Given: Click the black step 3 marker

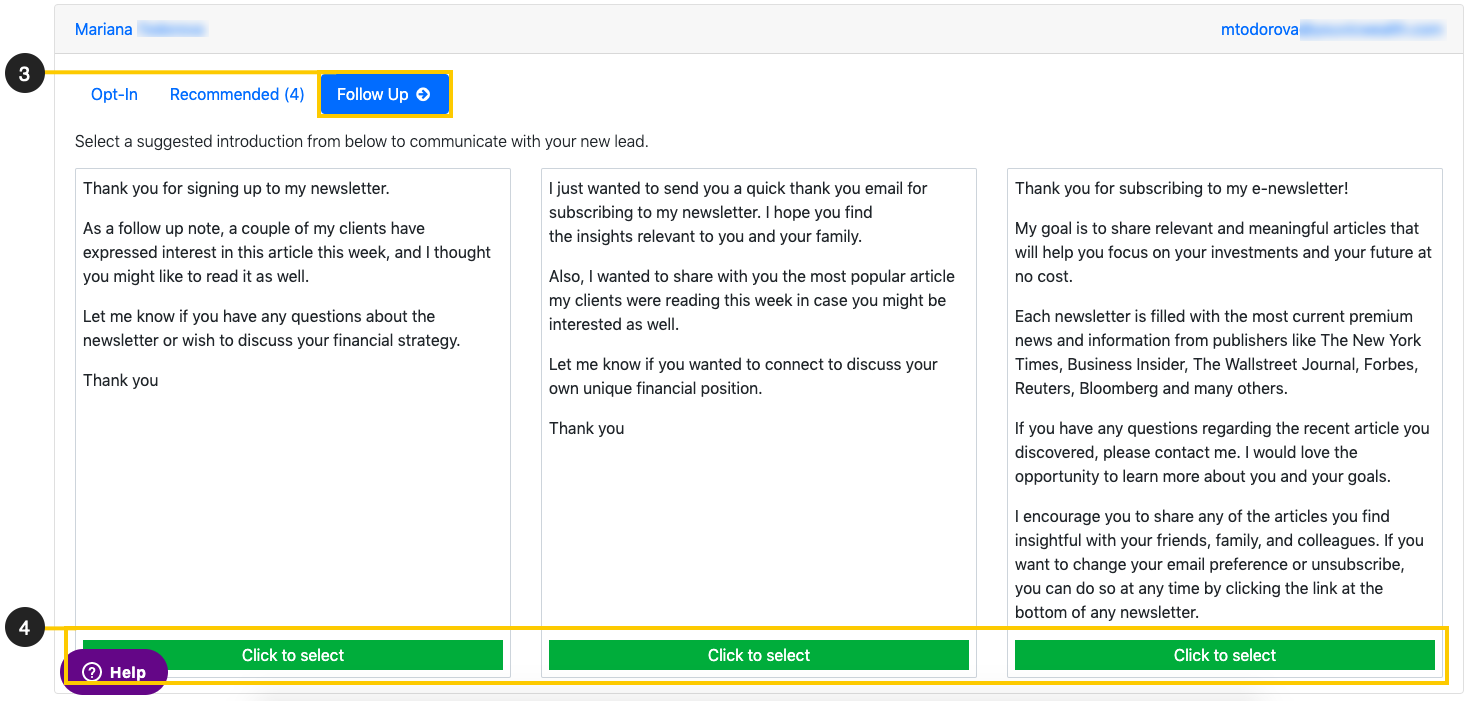Looking at the screenshot, I should [x=25, y=73].
